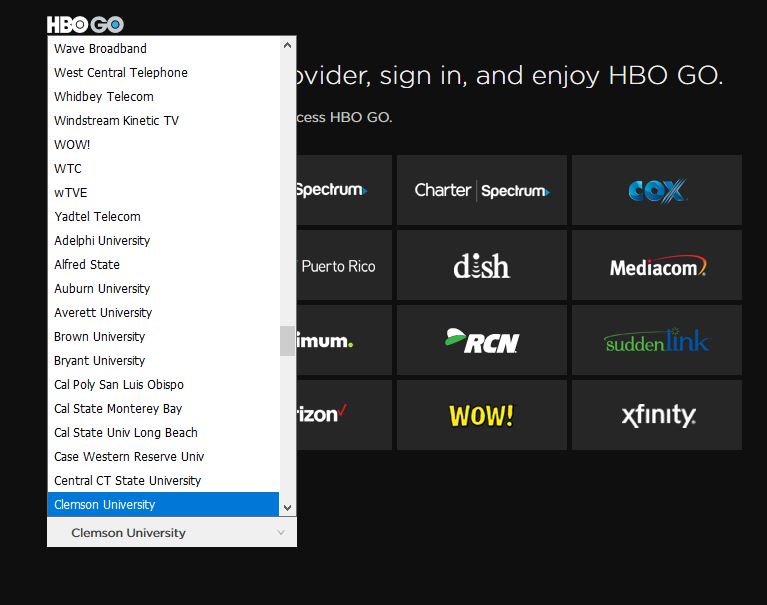This screenshot has width=767, height=605.
Task: Click the list scroll-down arrow
Action: (x=288, y=508)
